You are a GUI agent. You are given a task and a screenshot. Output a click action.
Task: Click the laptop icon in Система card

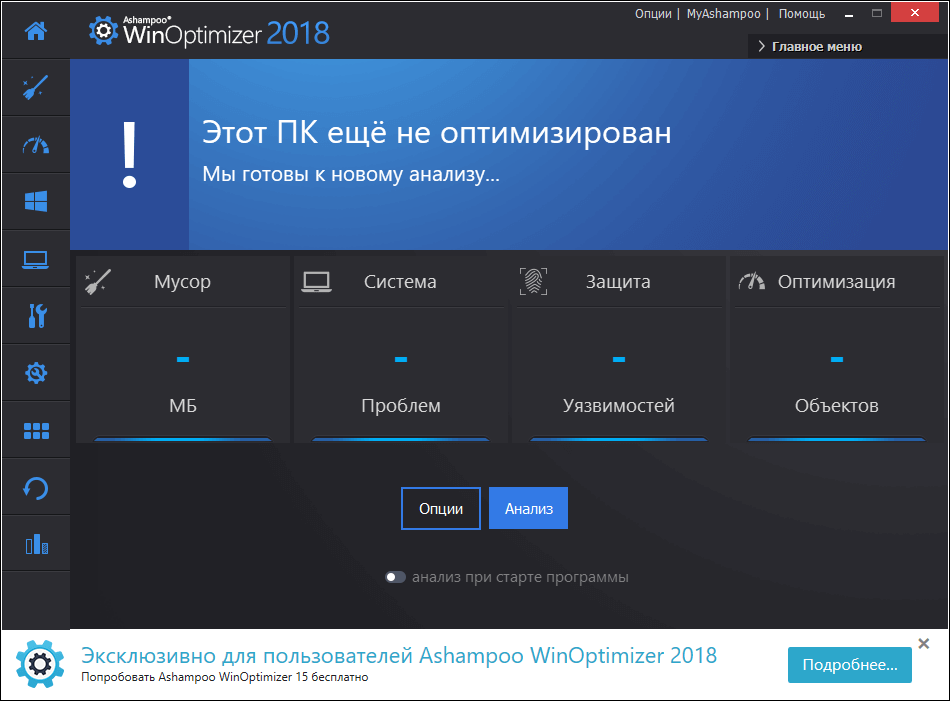pyautogui.click(x=316, y=282)
